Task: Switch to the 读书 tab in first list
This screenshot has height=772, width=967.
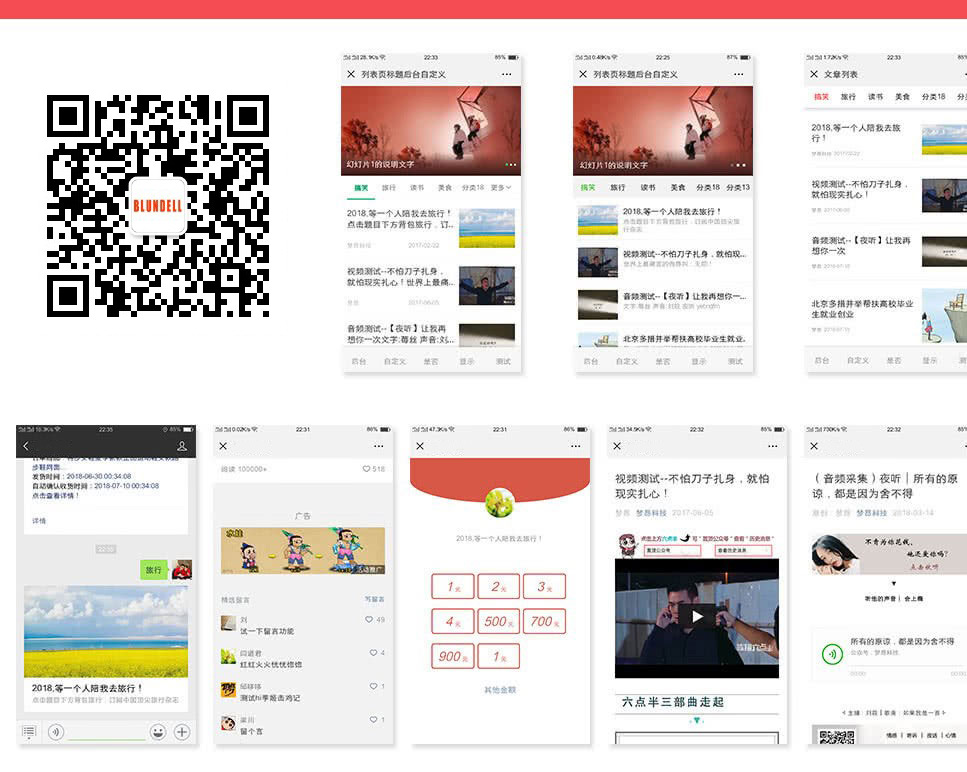Action: point(417,188)
